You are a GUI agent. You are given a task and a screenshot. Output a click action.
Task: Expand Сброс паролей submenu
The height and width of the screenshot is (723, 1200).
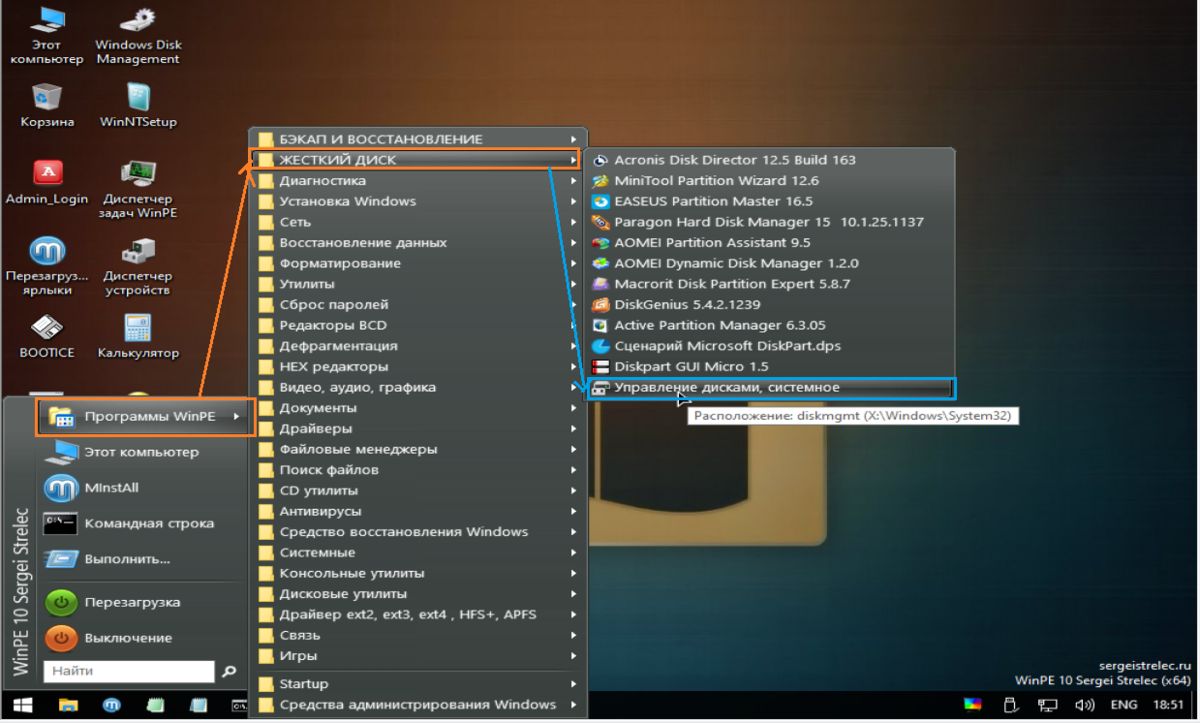coord(416,305)
